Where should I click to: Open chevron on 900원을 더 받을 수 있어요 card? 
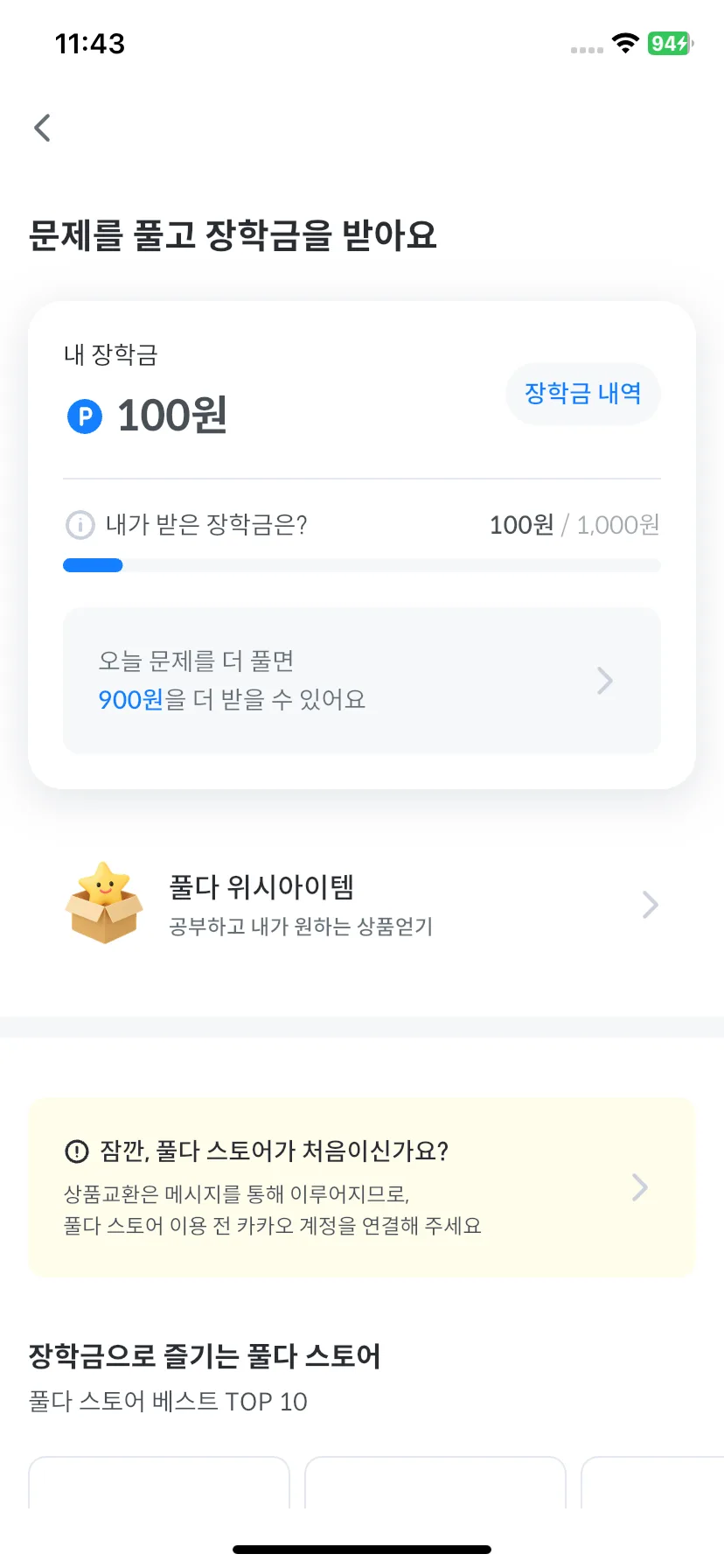605,681
